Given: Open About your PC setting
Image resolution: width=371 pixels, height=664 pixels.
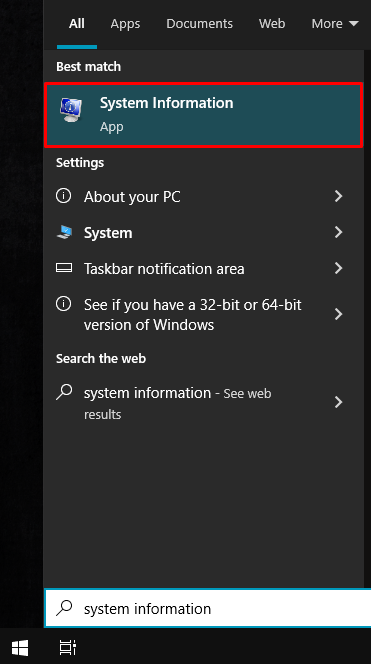Looking at the screenshot, I should [203, 196].
